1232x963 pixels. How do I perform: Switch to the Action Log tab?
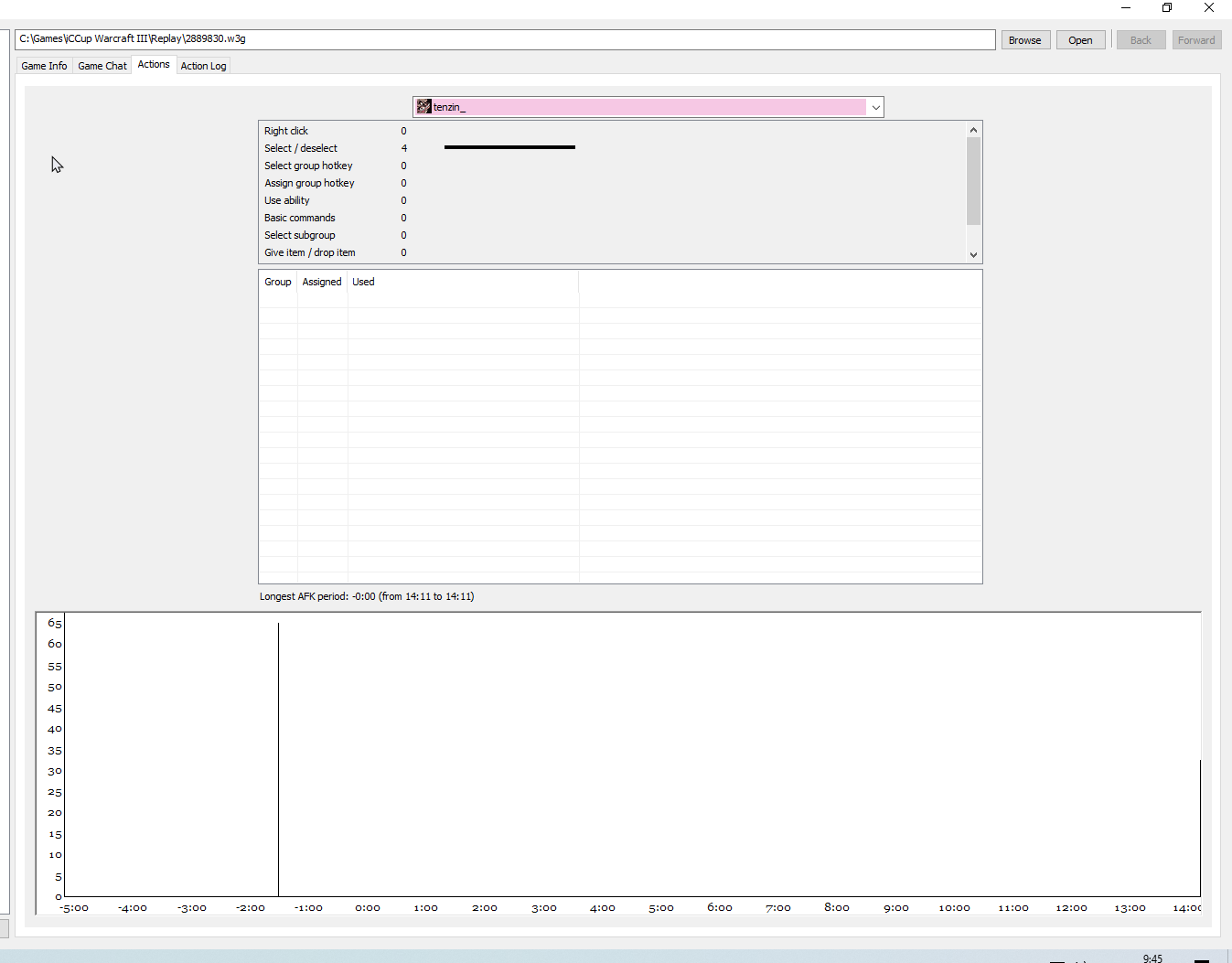[203, 66]
